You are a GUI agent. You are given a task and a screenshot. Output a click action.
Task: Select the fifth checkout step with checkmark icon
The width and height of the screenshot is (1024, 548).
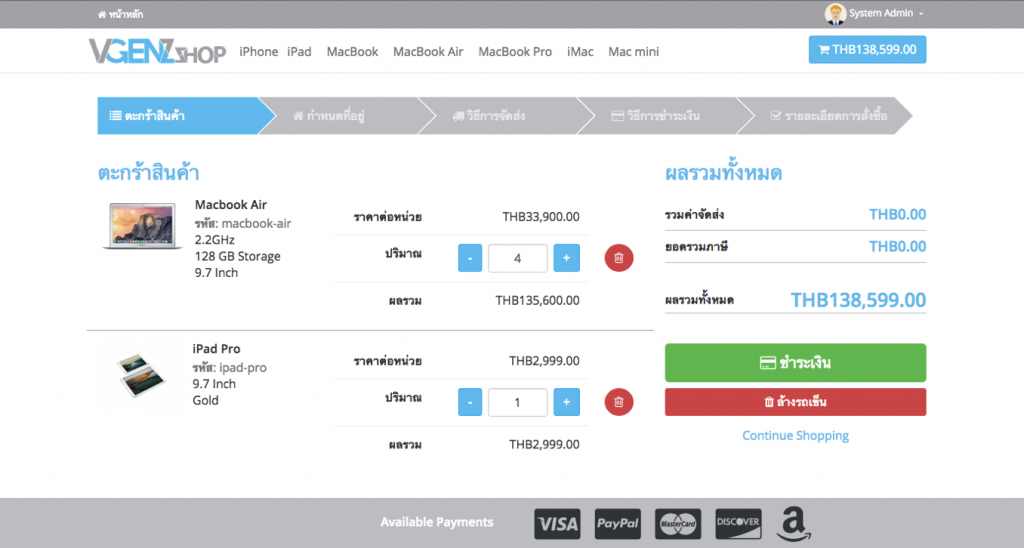point(823,116)
